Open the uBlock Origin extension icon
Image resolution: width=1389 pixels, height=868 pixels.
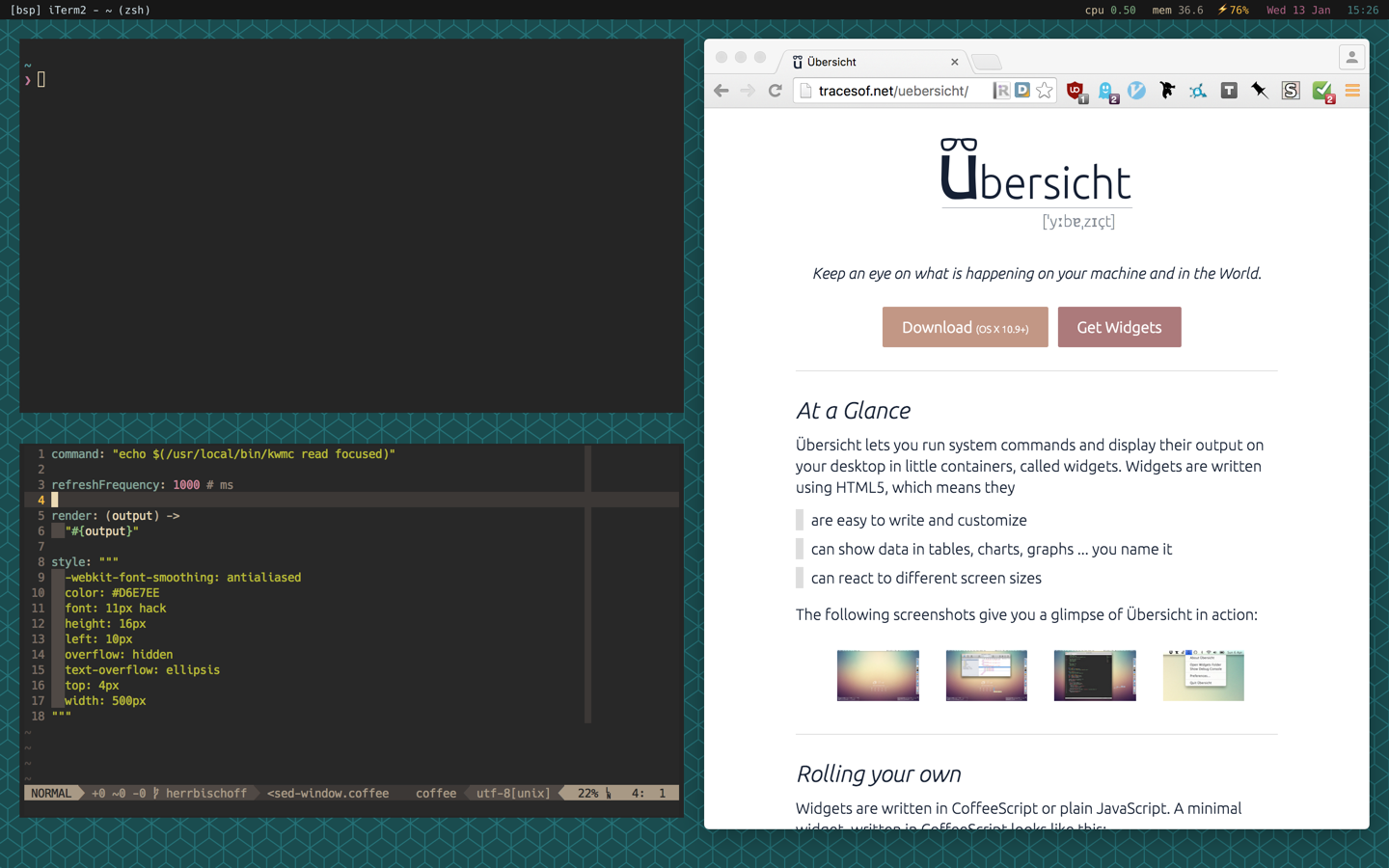click(x=1076, y=92)
